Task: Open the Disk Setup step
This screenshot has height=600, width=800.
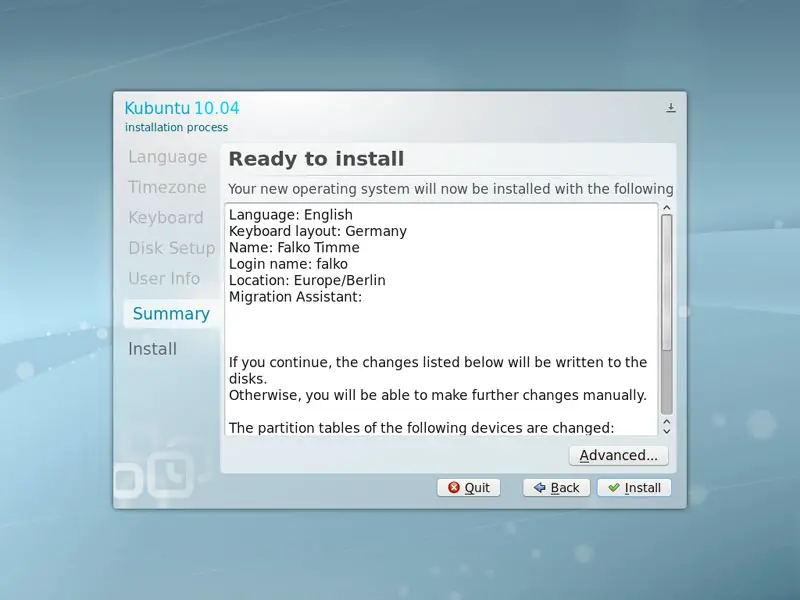Action: click(171, 248)
